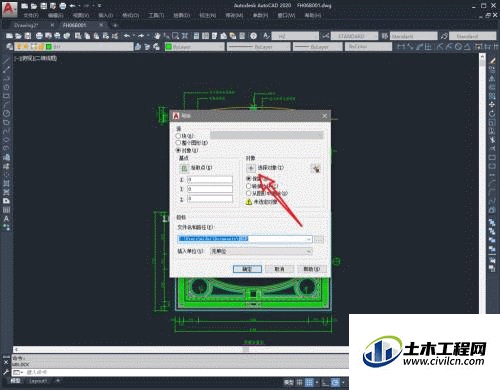
Task: Open the 修改(M) menu
Action: 234,15
